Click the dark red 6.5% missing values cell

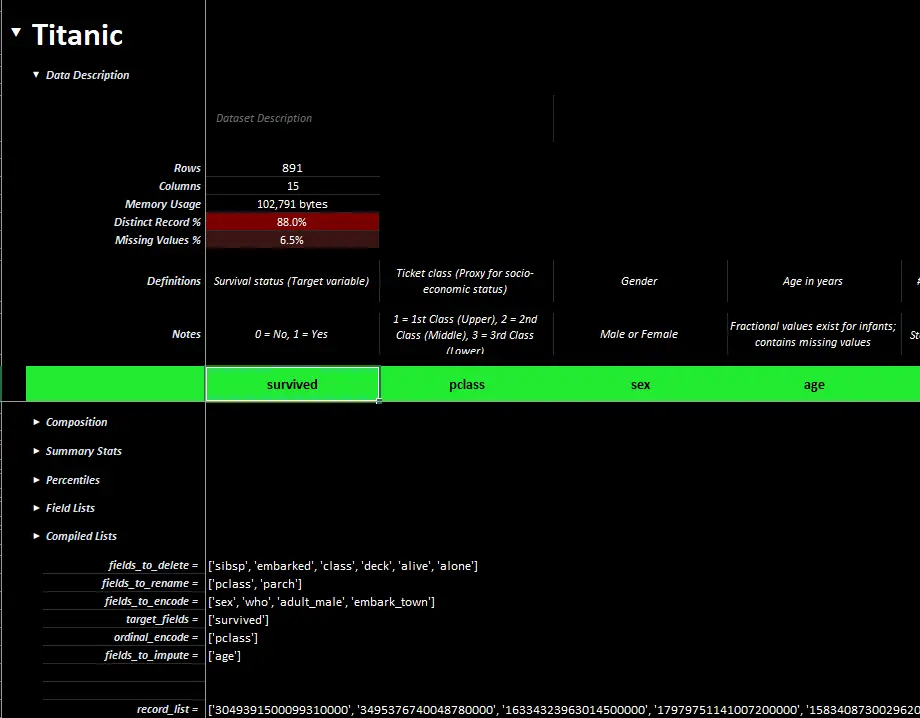(292, 240)
